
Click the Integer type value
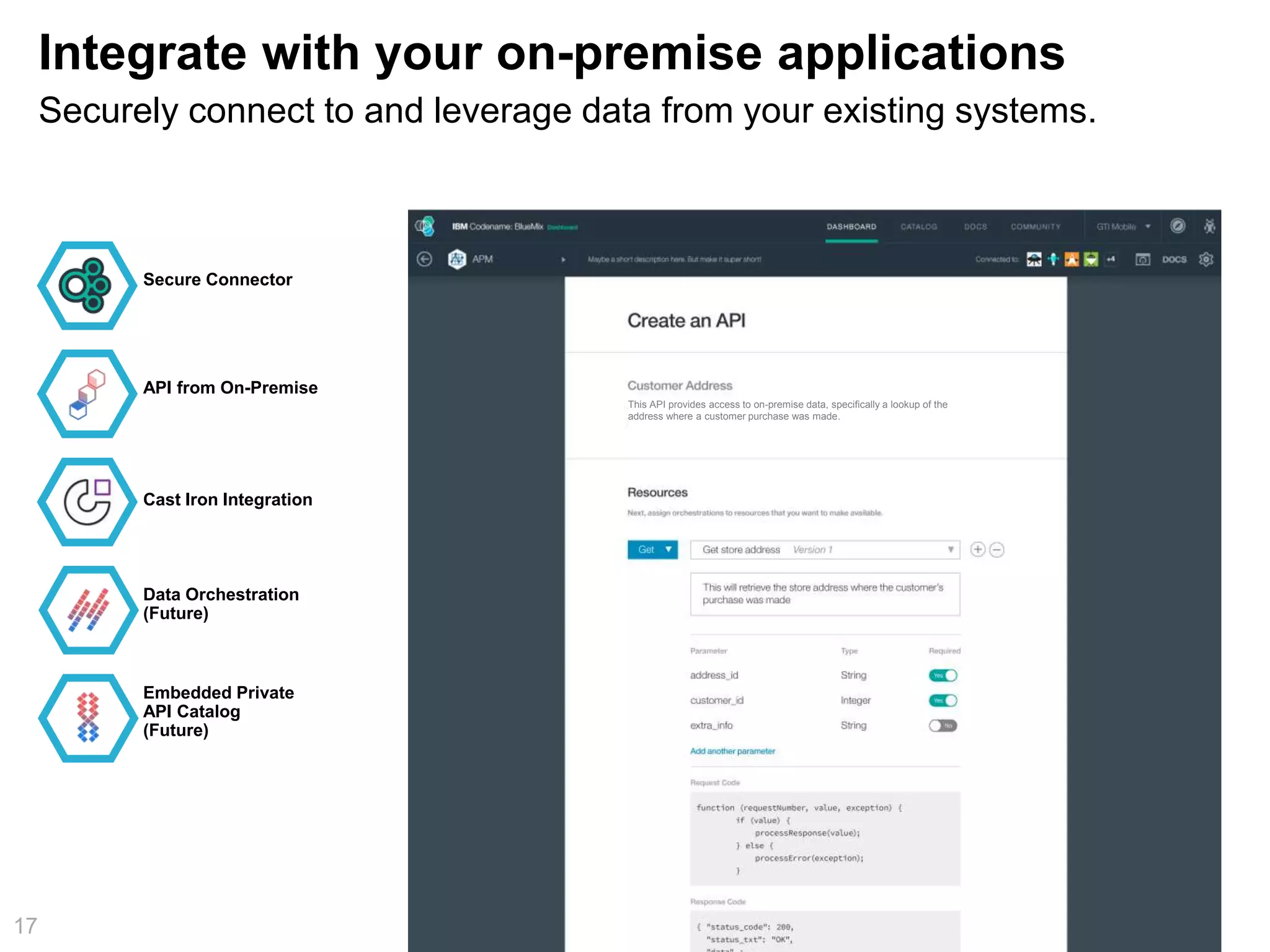(x=855, y=700)
